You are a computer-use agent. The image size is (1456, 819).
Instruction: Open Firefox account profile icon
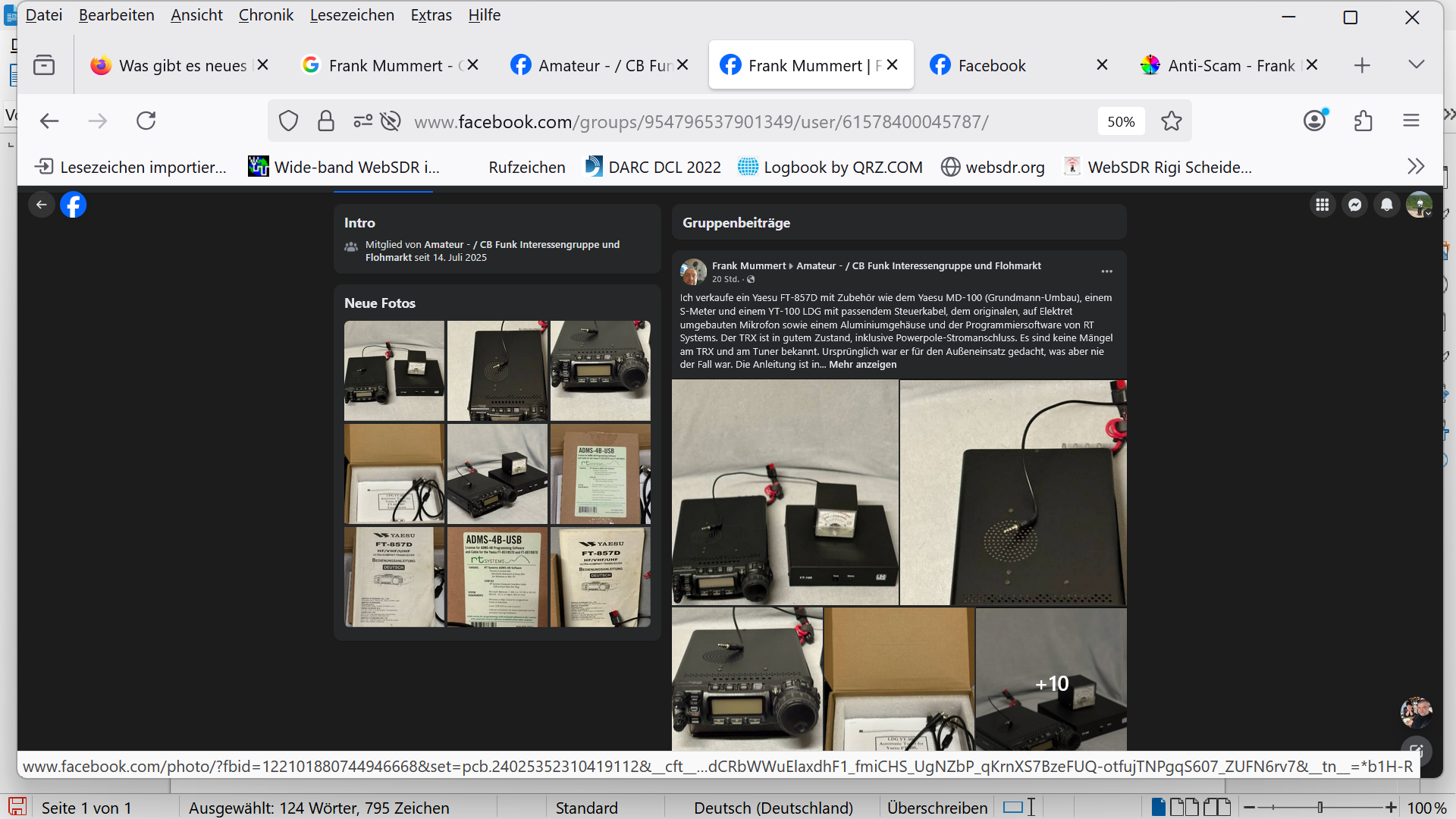(x=1314, y=121)
